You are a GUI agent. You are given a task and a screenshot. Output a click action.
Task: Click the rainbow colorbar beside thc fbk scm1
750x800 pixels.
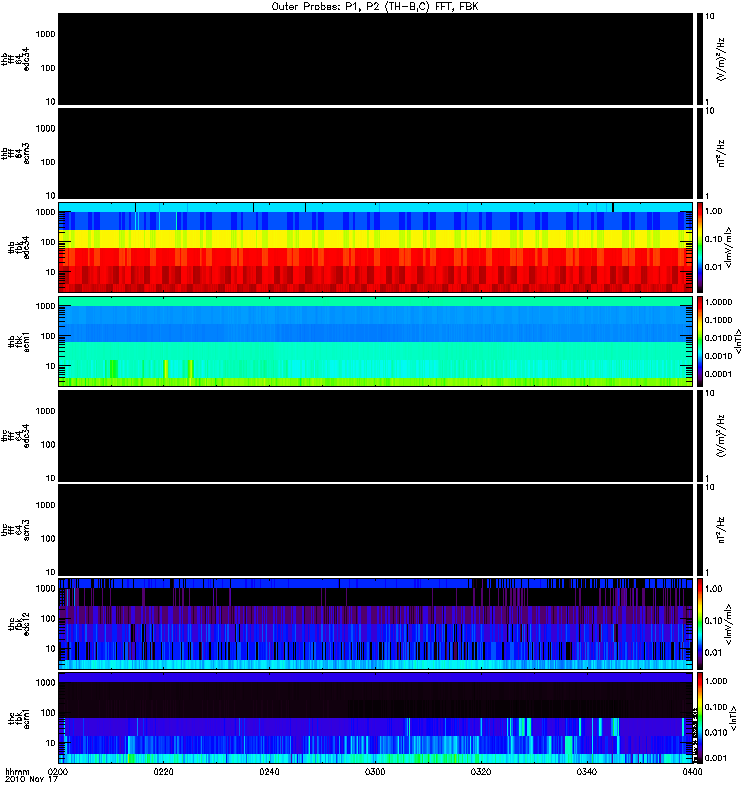(699, 718)
